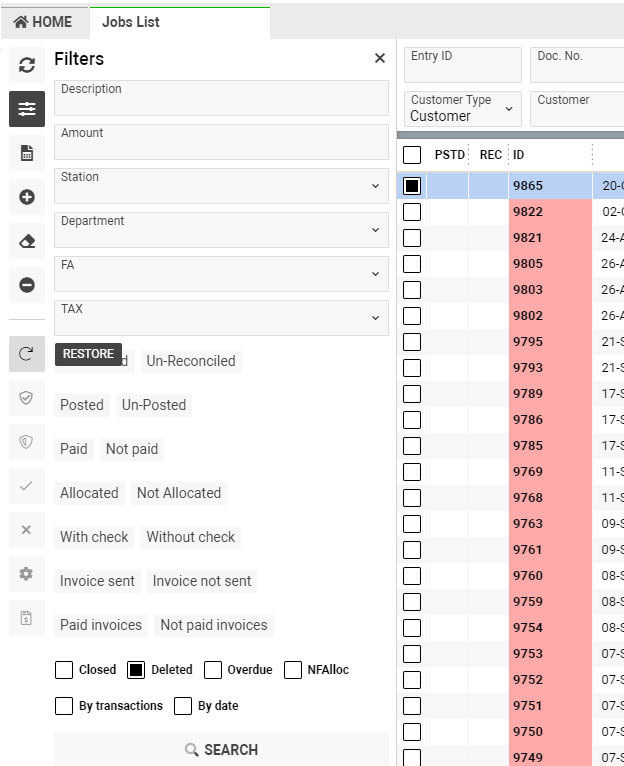
Task: Tick the Overdue checkbox
Action: 213,670
